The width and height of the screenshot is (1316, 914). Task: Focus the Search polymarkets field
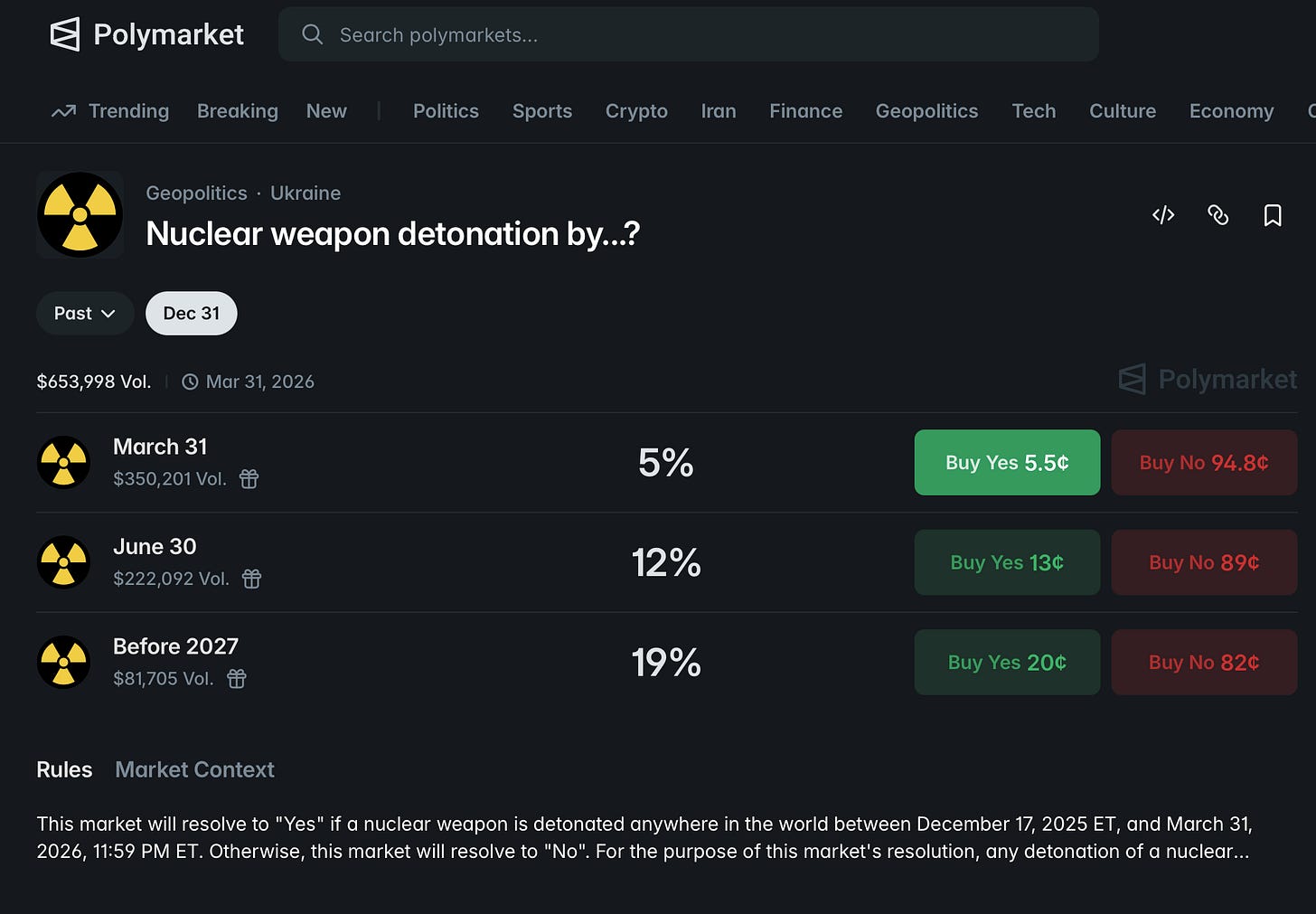pos(689,34)
